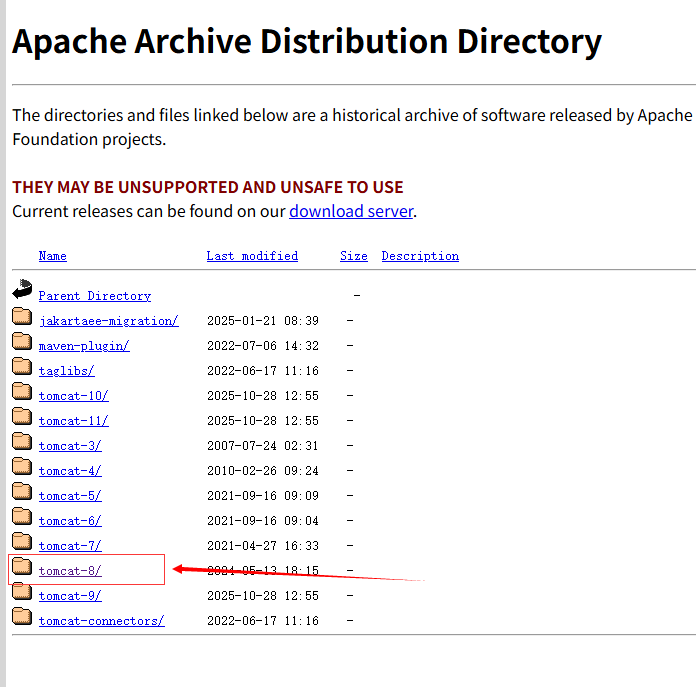Screen dimensions: 696x687
Task: Click the folder icon next to maven-plugin/
Action: click(22, 341)
